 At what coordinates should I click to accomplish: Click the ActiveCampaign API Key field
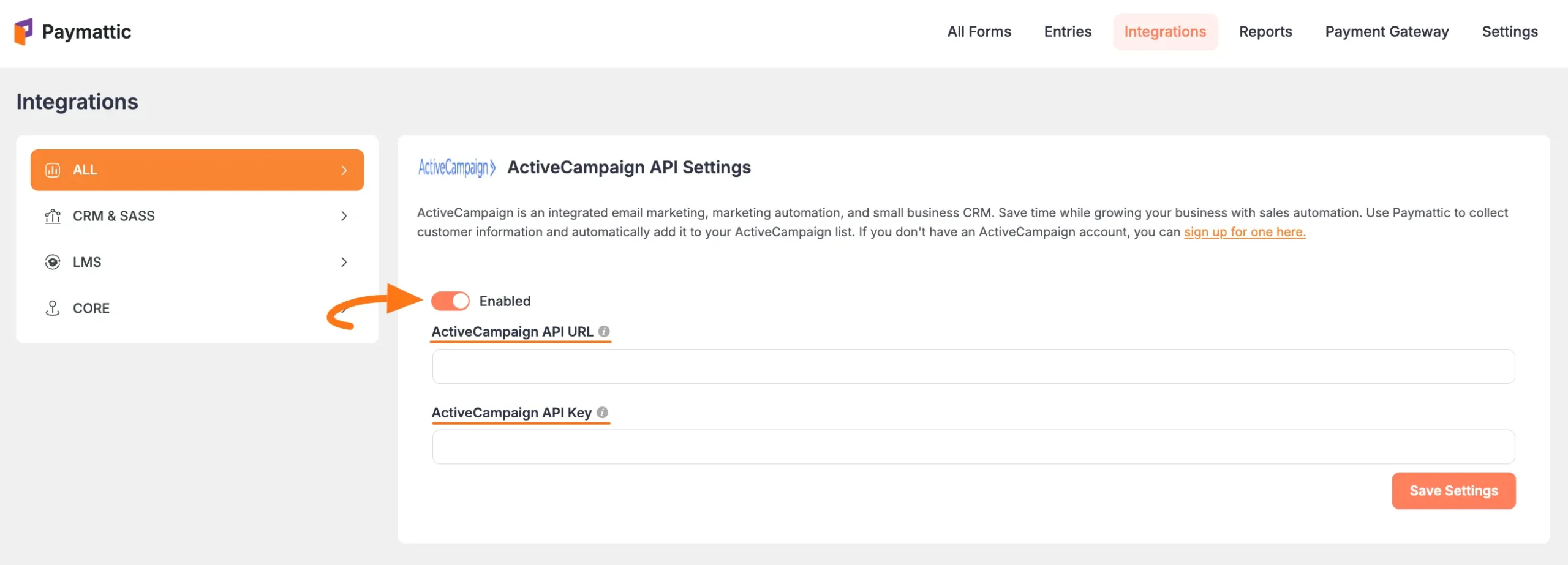coord(973,447)
